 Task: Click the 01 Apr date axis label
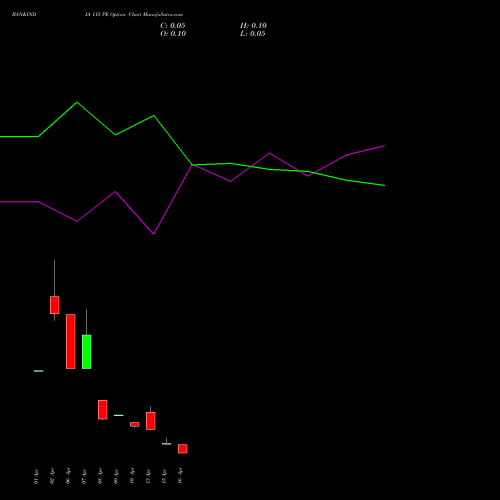[x=36, y=477]
